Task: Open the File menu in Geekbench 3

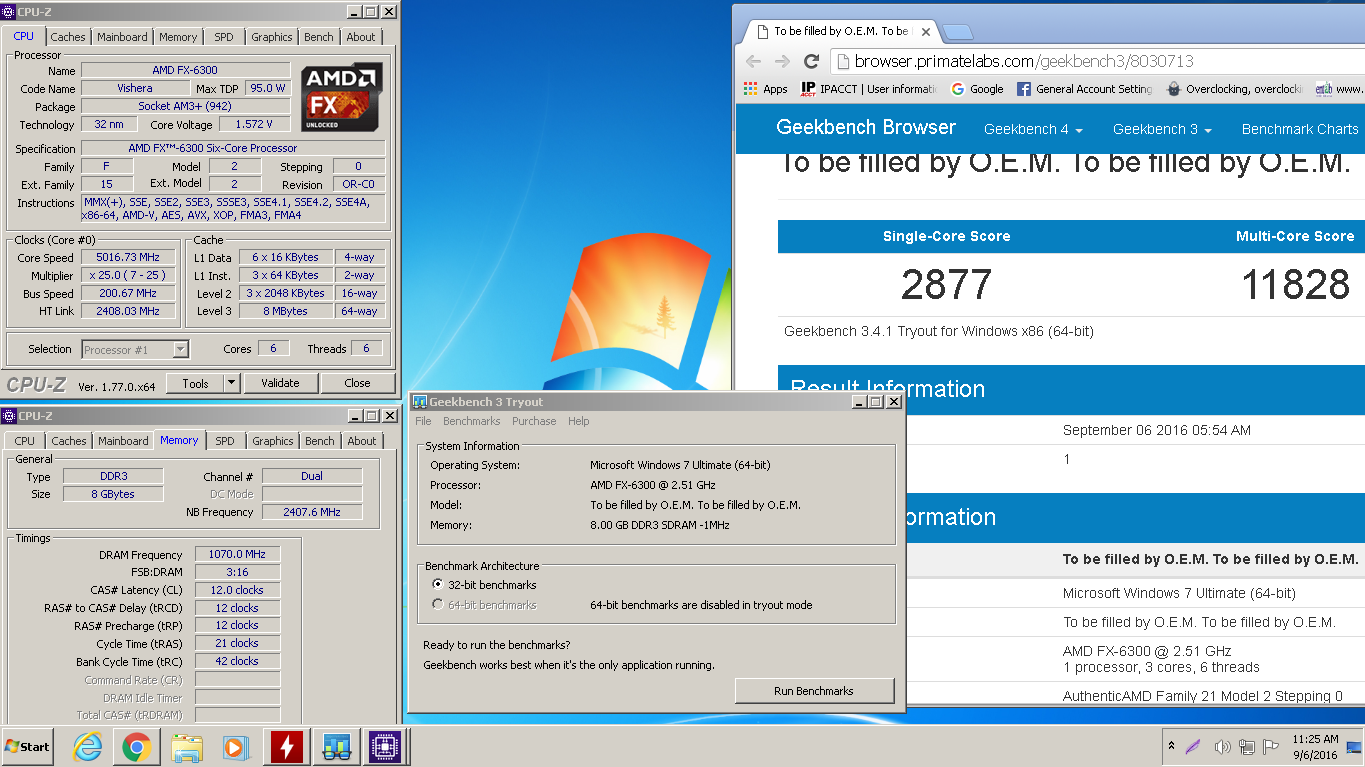Action: point(424,421)
